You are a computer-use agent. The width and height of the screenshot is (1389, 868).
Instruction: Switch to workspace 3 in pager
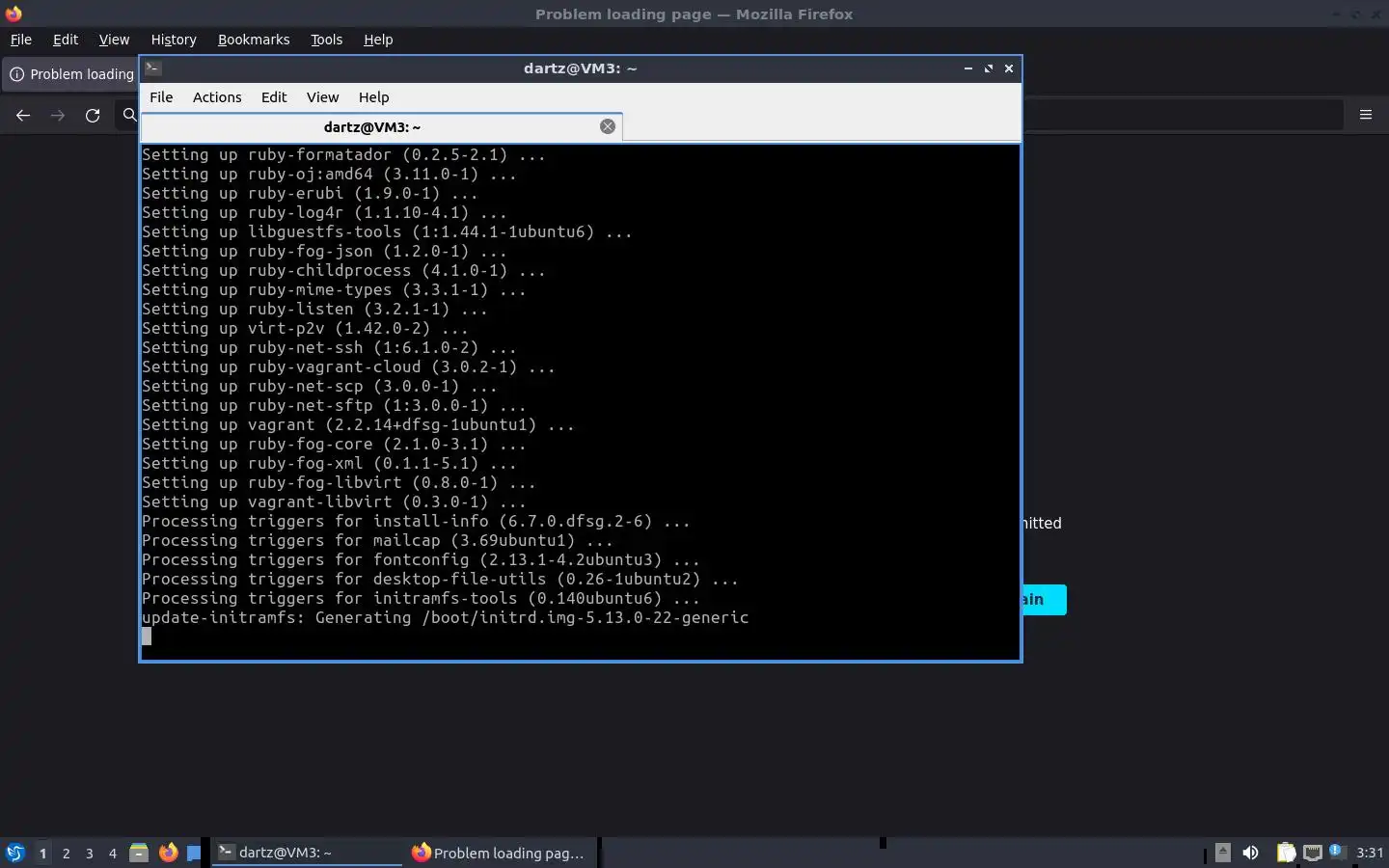[90, 854]
